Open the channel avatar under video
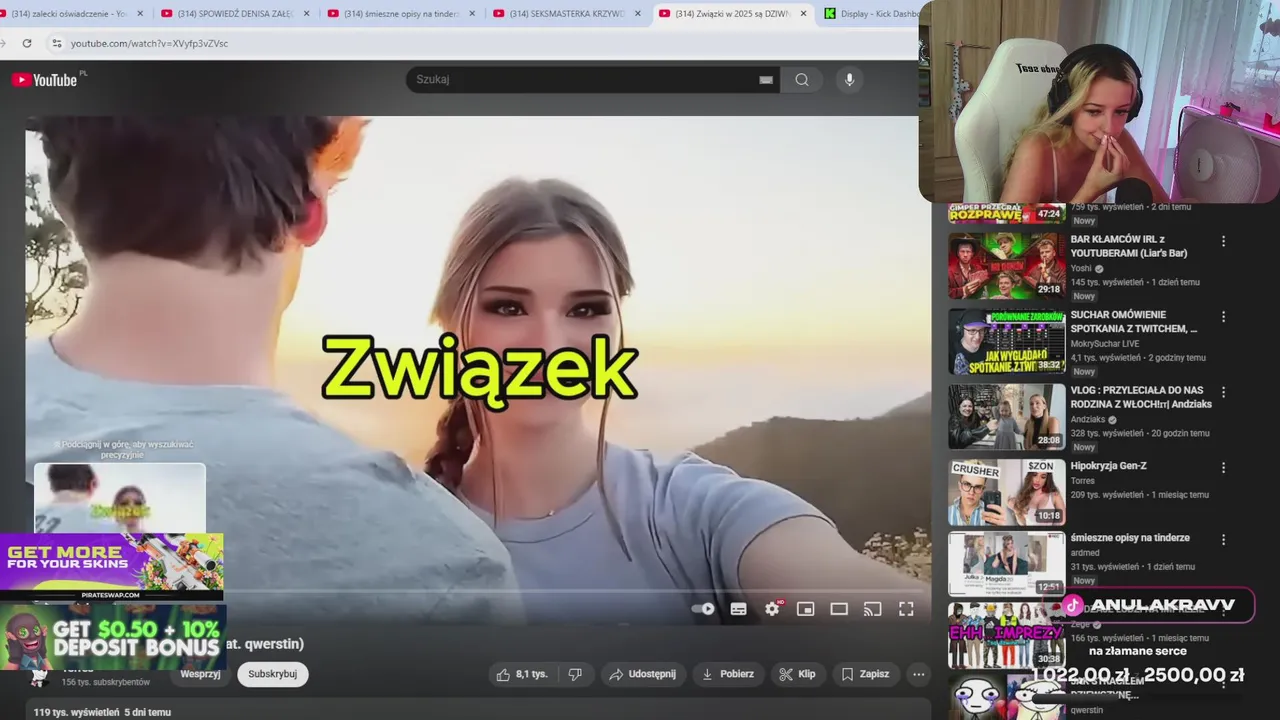1280x720 pixels. [x=39, y=677]
